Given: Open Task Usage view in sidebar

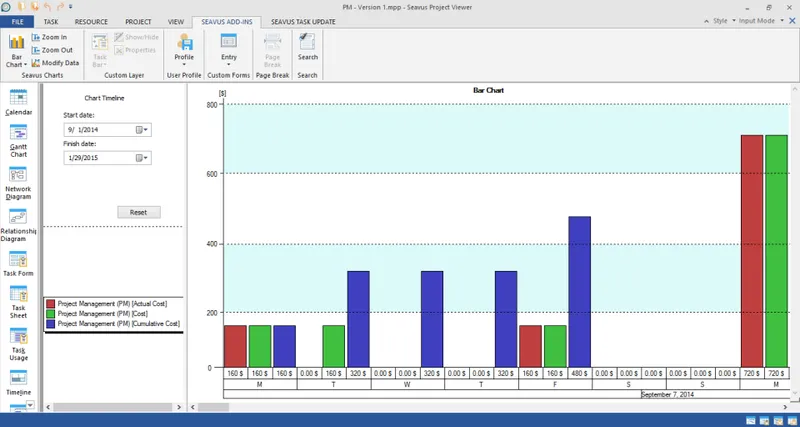Looking at the screenshot, I should click(18, 345).
